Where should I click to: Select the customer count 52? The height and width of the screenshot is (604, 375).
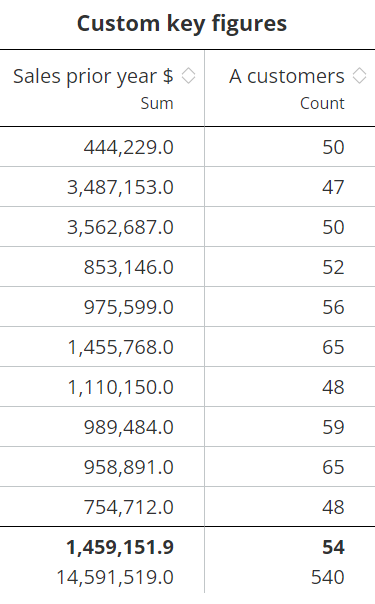pyautogui.click(x=333, y=267)
